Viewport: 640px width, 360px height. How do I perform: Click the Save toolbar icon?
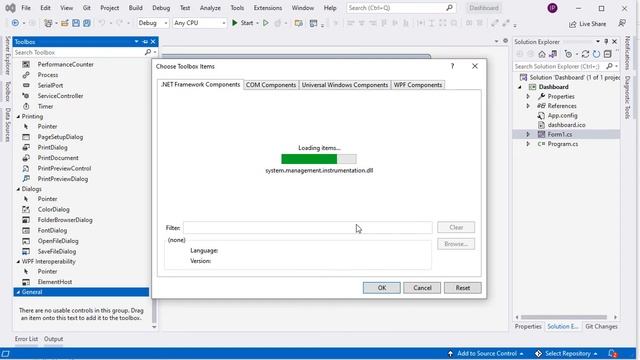tap(76, 23)
